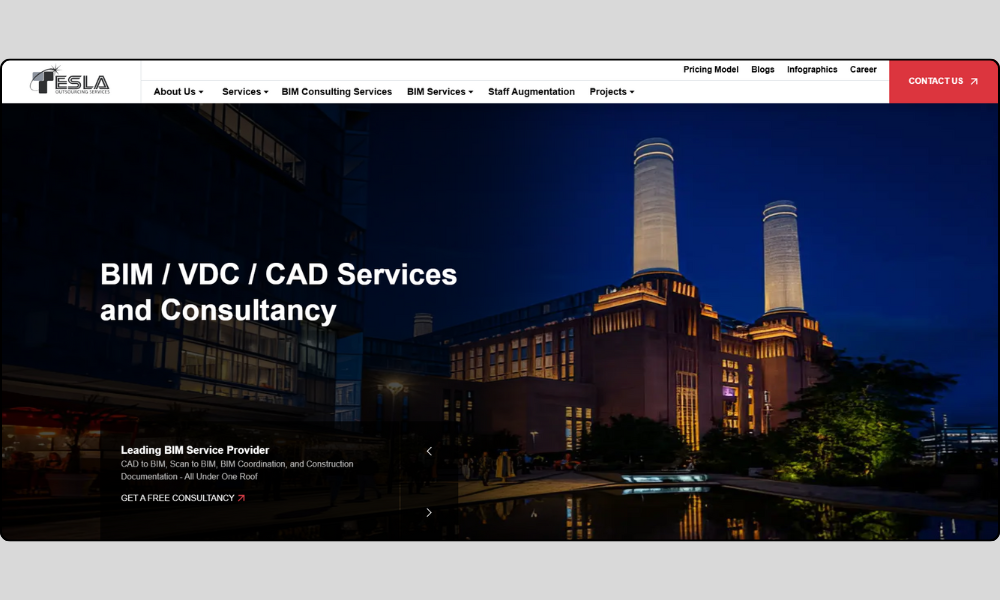Open the Pricing Model link

click(x=711, y=70)
